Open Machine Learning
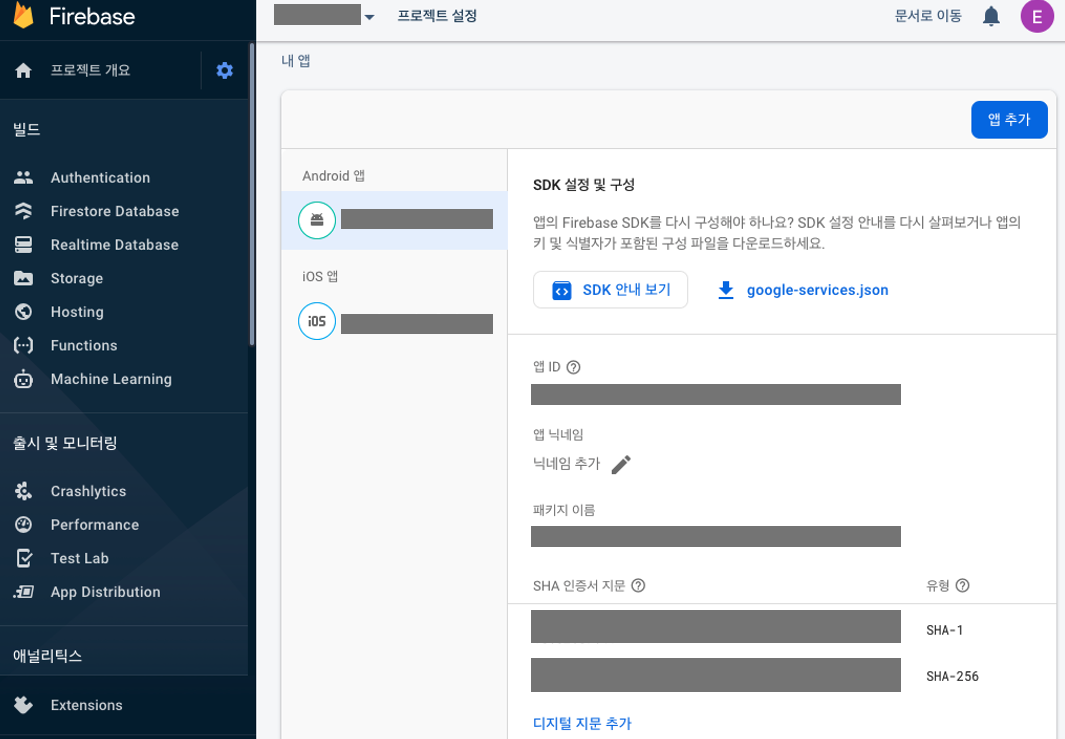 (111, 379)
